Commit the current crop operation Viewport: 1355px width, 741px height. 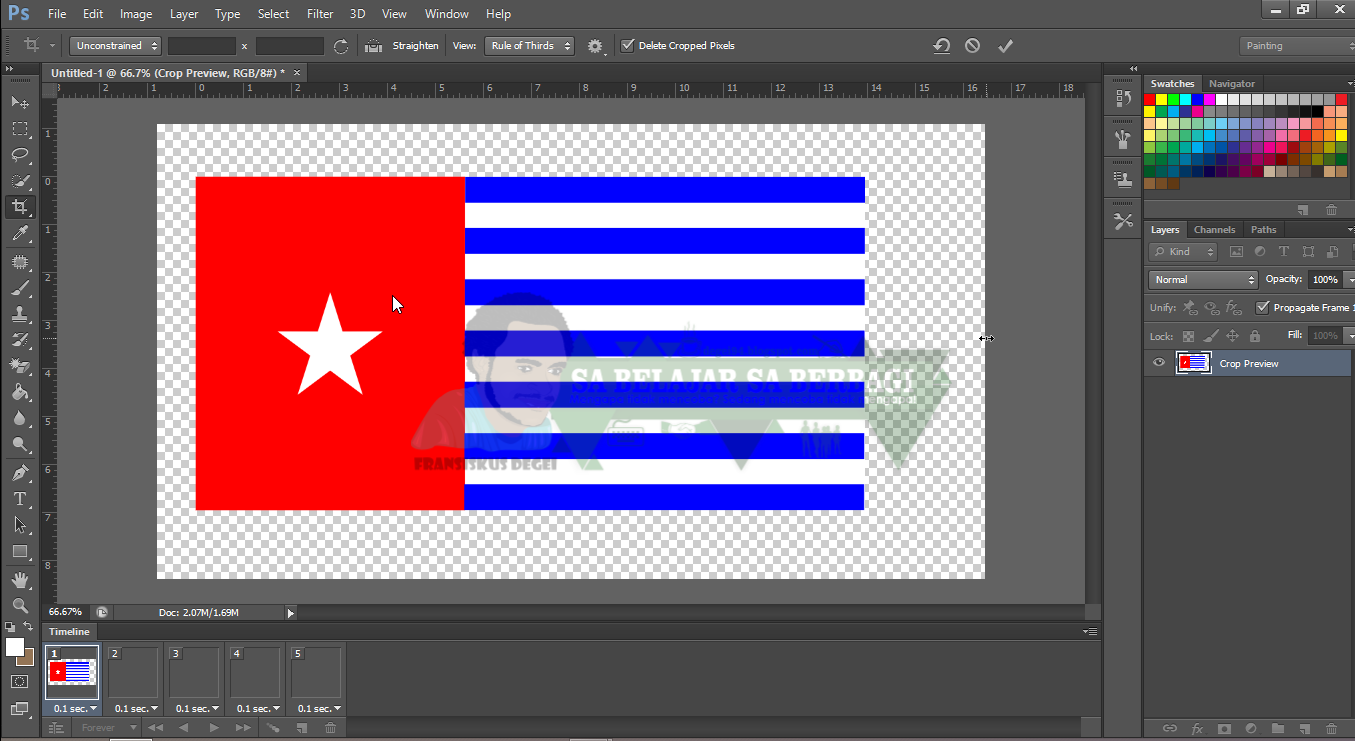tap(1005, 45)
